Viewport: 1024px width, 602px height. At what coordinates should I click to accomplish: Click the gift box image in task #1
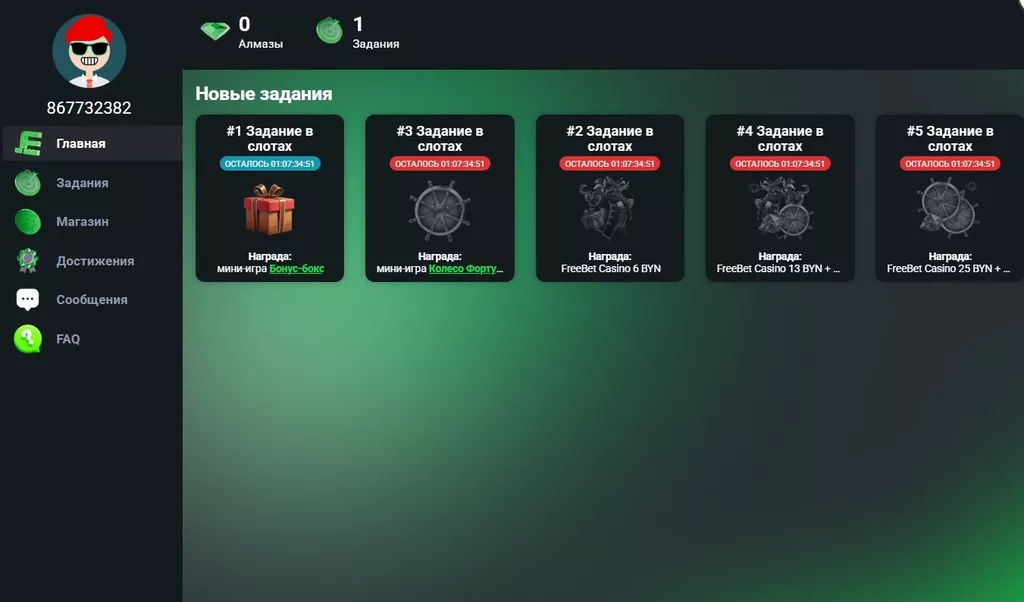click(x=269, y=209)
